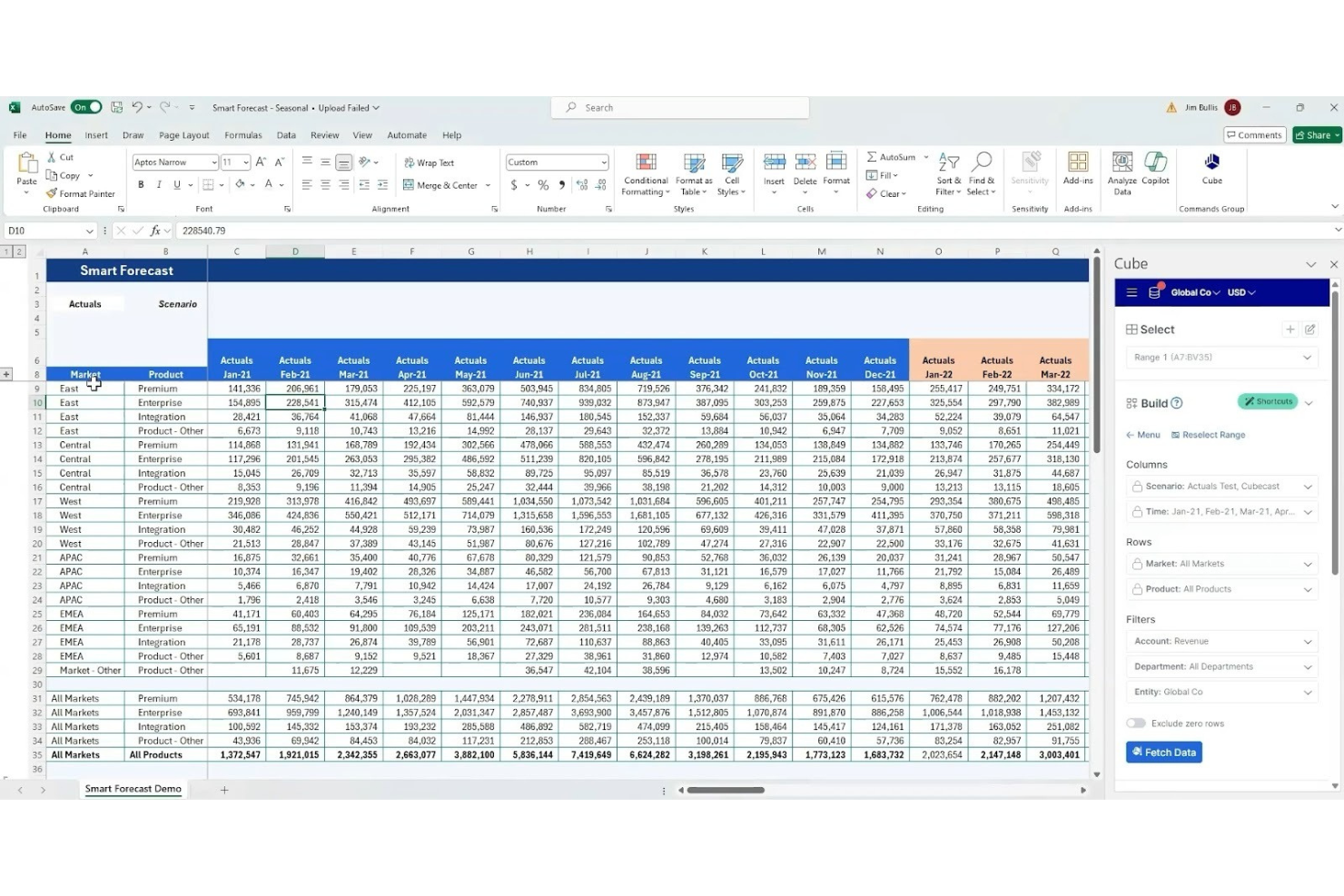Image resolution: width=1344 pixels, height=896 pixels.
Task: Launch Copilot from the ribbon
Action: pyautogui.click(x=1155, y=168)
